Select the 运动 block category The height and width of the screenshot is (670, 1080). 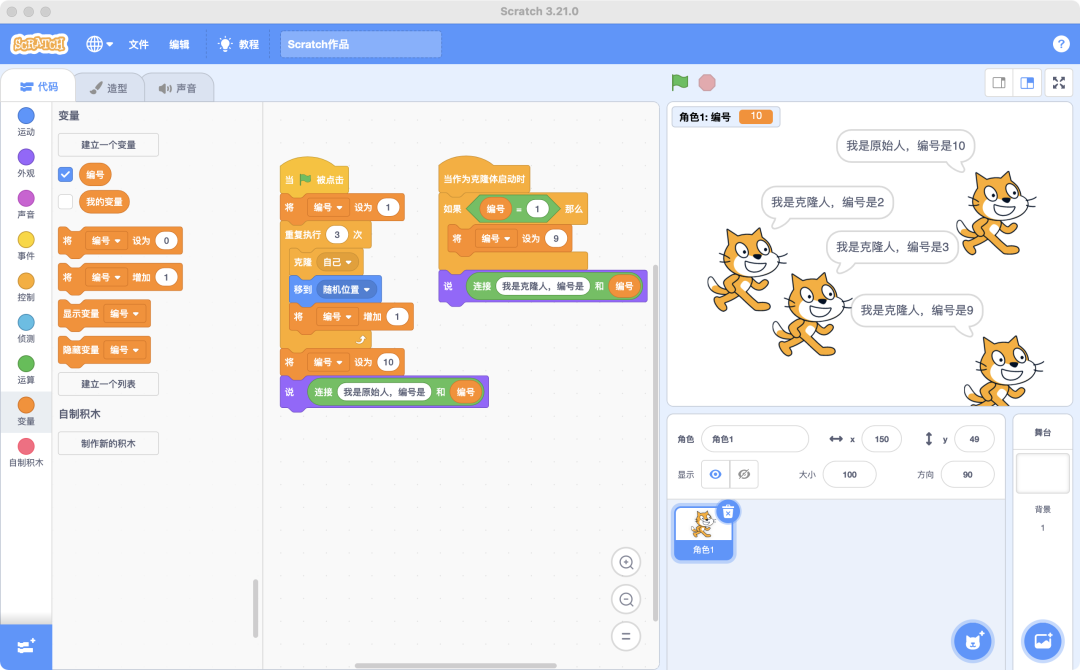click(x=26, y=121)
